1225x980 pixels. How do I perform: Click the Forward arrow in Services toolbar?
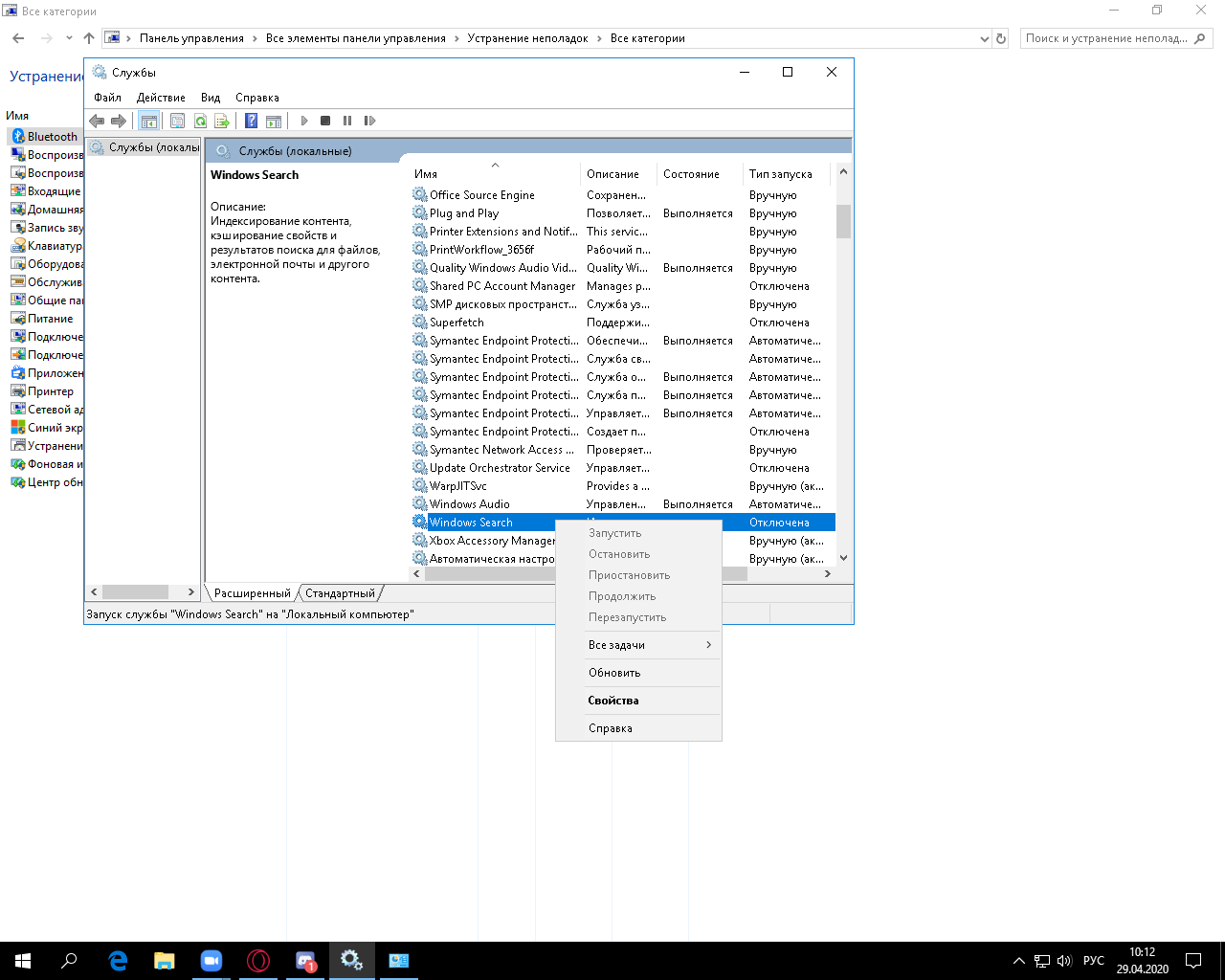click(119, 121)
